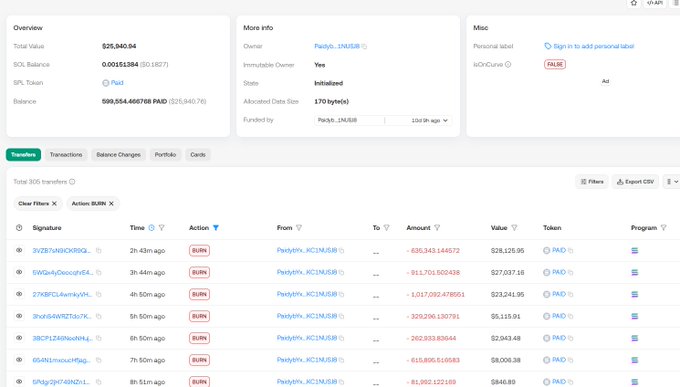680x387 pixels.
Task: Click the star favorite icon
Action: pyautogui.click(x=634, y=3)
